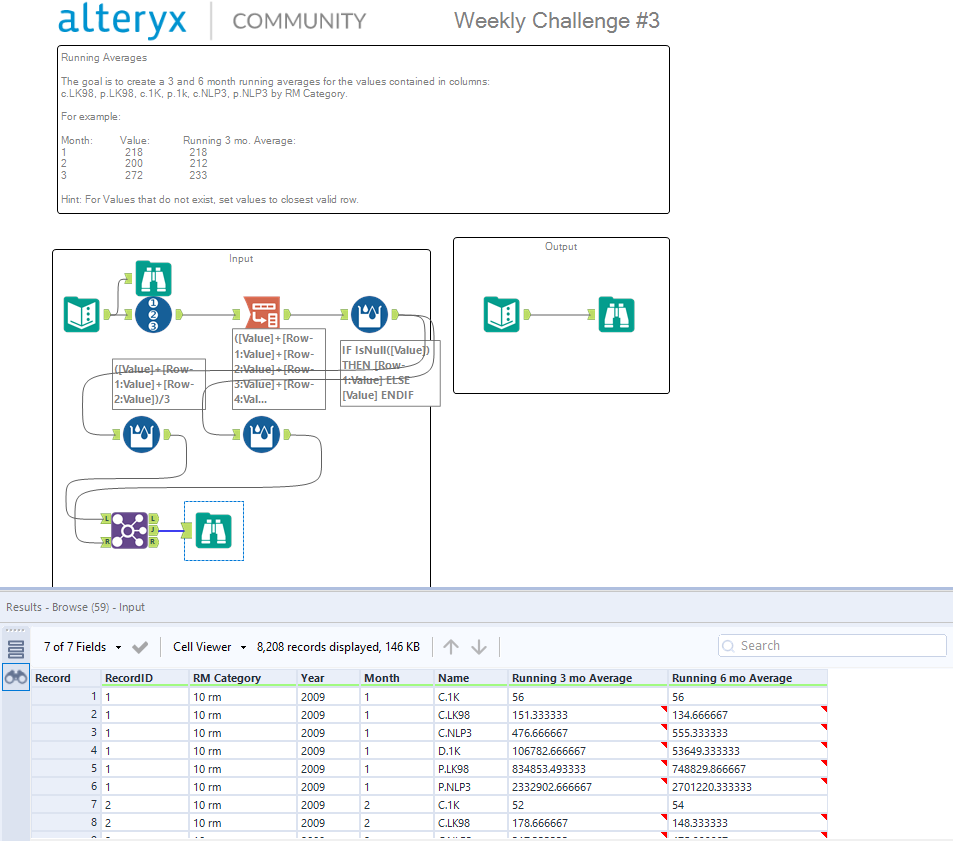Click Running 6 mo Average column header
Image resolution: width=953 pixels, height=841 pixels.
tap(748, 678)
